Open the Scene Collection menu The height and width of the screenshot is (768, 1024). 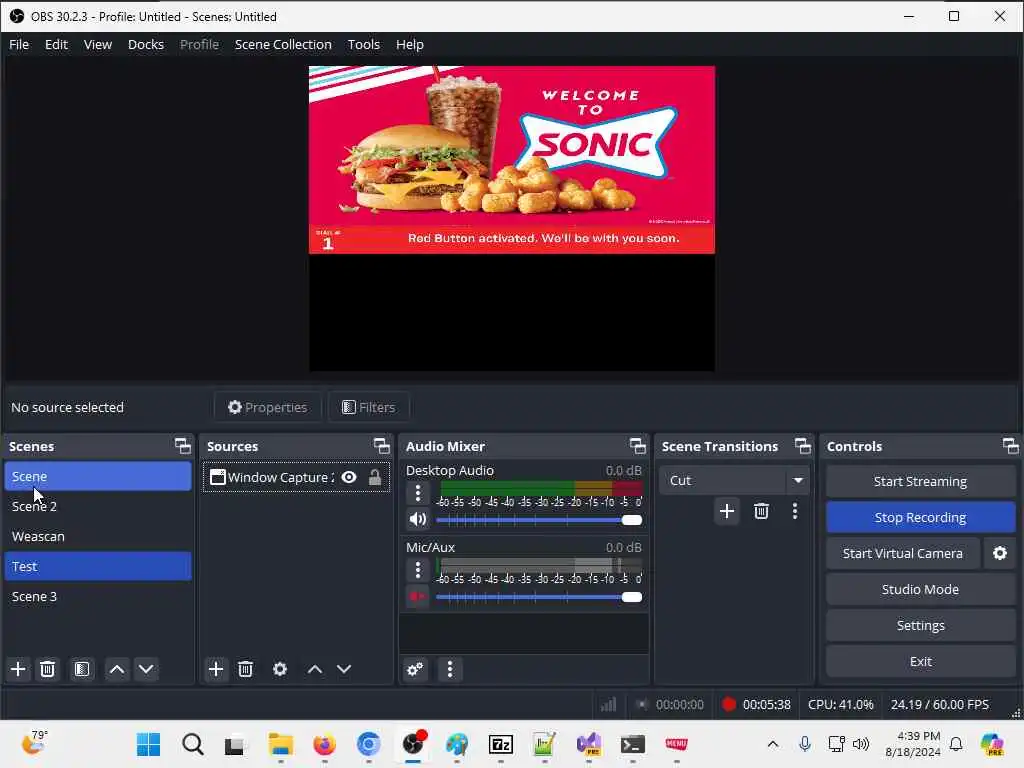coord(283,44)
